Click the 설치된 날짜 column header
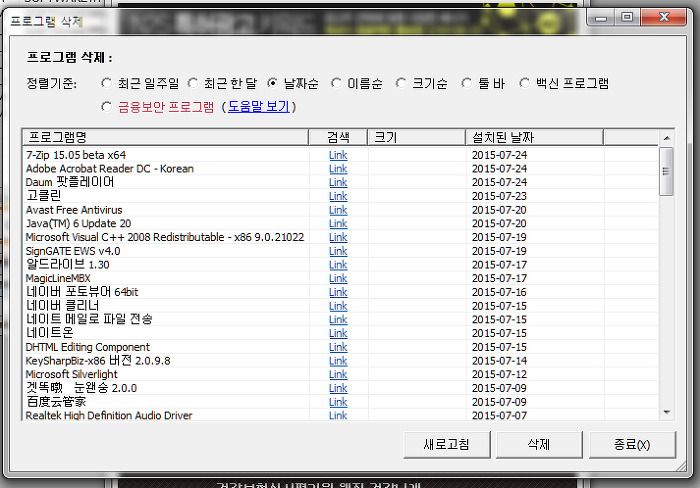Viewport: 700px width, 488px height. tap(534, 137)
